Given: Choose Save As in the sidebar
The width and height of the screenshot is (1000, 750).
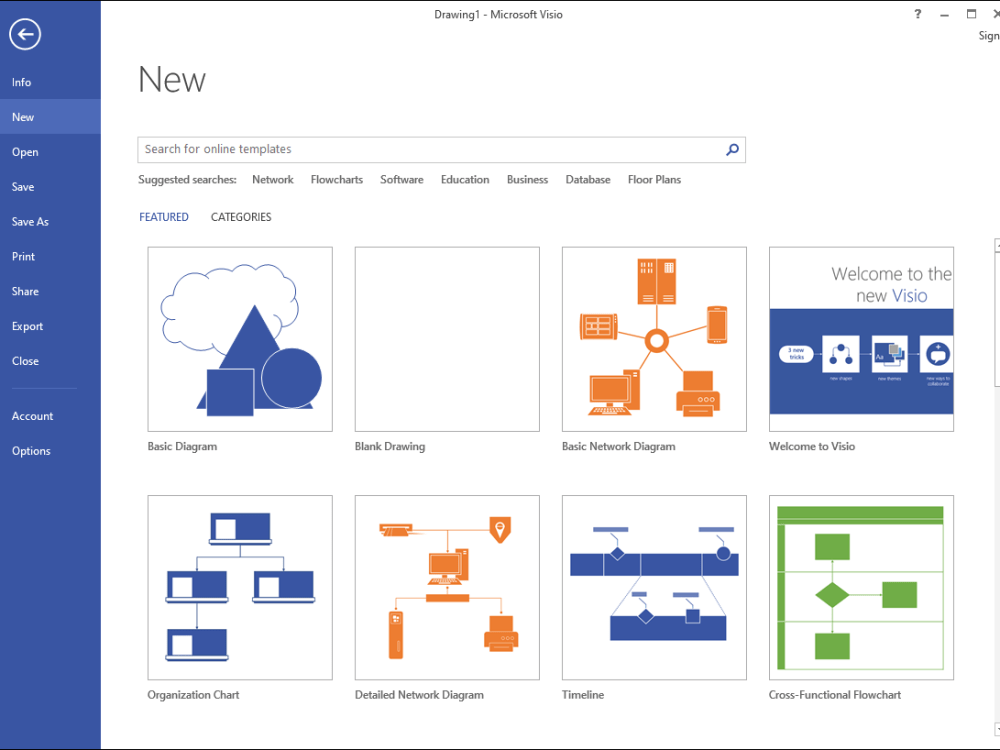Looking at the screenshot, I should click(x=50, y=221).
